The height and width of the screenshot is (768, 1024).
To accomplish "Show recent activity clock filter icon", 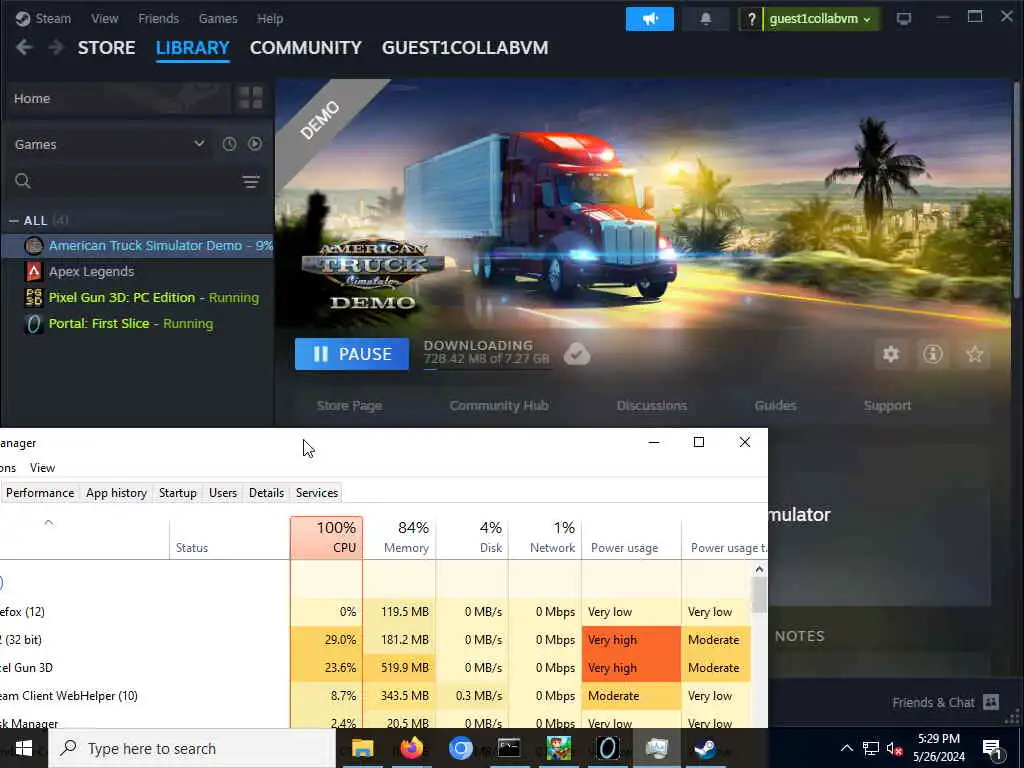I will 229,144.
